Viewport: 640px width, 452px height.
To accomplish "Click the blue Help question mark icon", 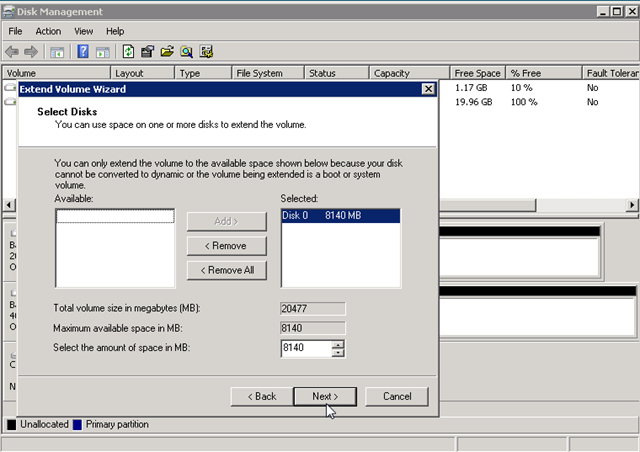I will (83, 52).
